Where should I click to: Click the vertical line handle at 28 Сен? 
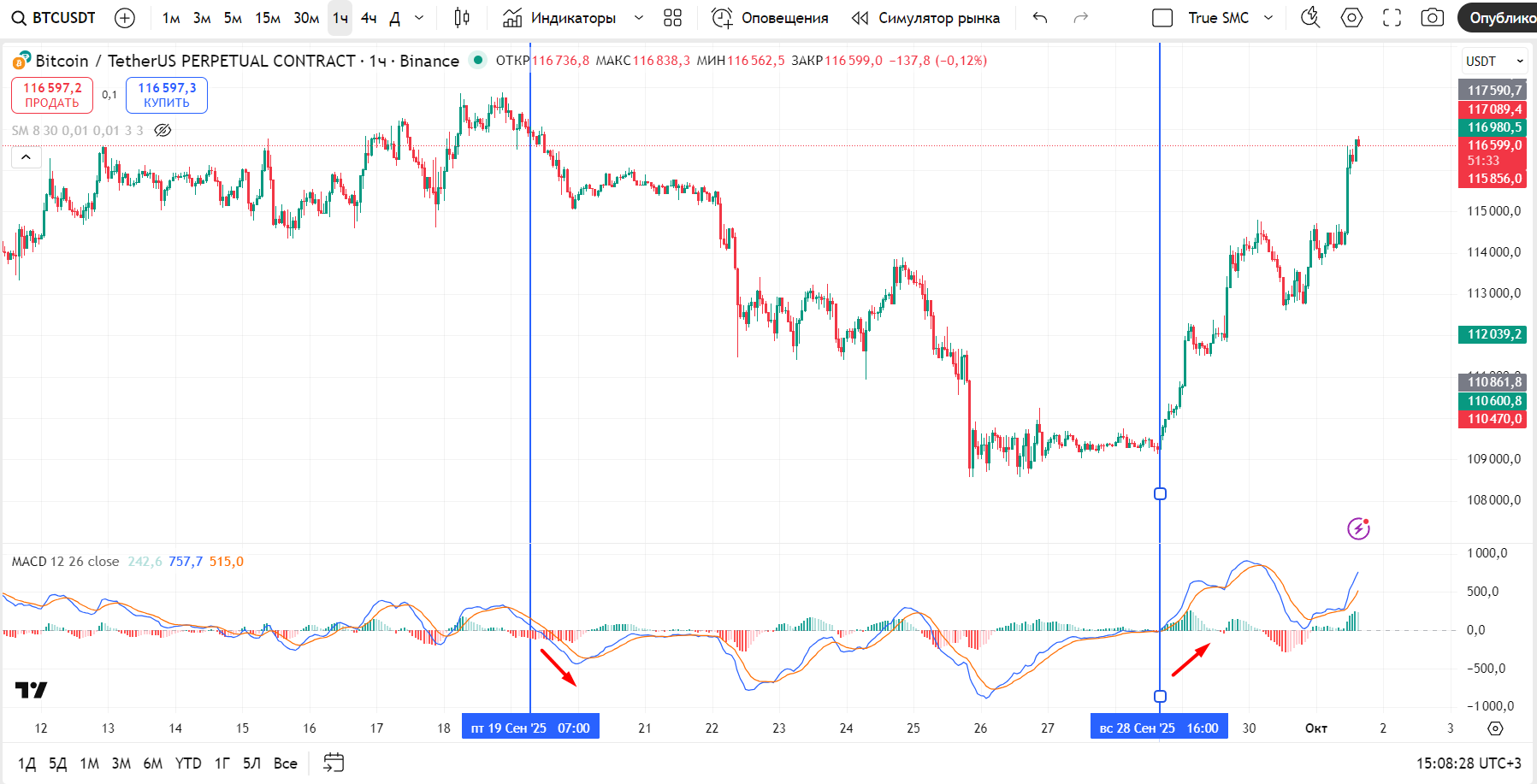[x=1160, y=493]
